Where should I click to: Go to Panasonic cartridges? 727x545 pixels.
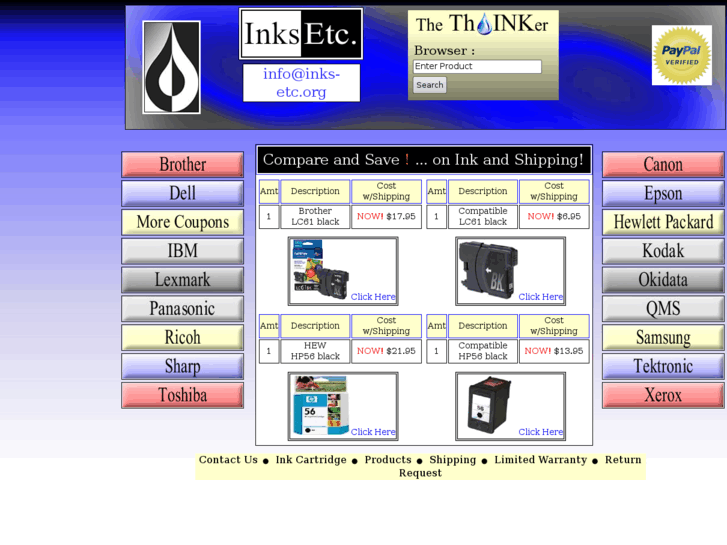coord(183,308)
